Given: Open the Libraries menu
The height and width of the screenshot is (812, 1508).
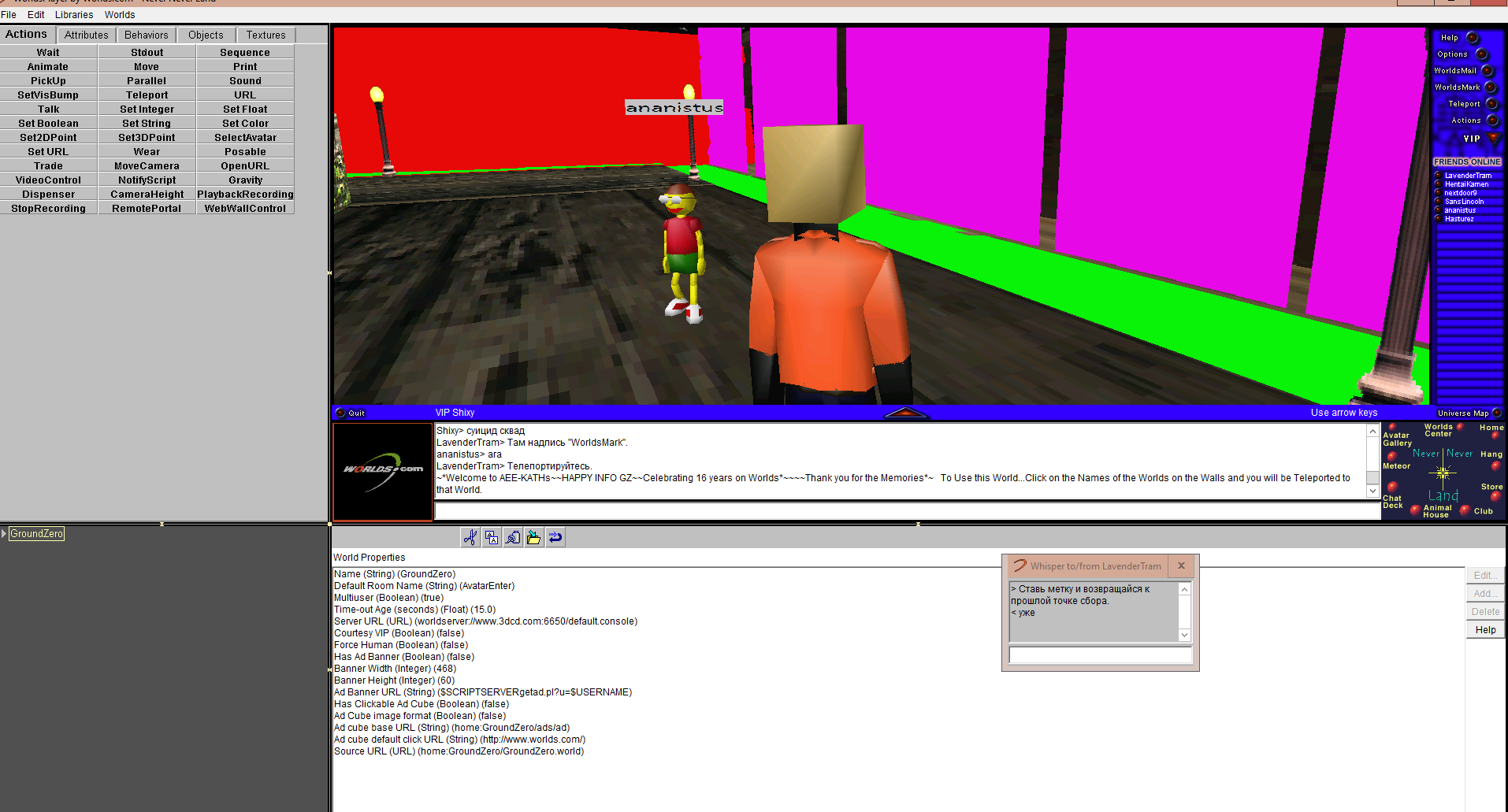Looking at the screenshot, I should point(74,14).
